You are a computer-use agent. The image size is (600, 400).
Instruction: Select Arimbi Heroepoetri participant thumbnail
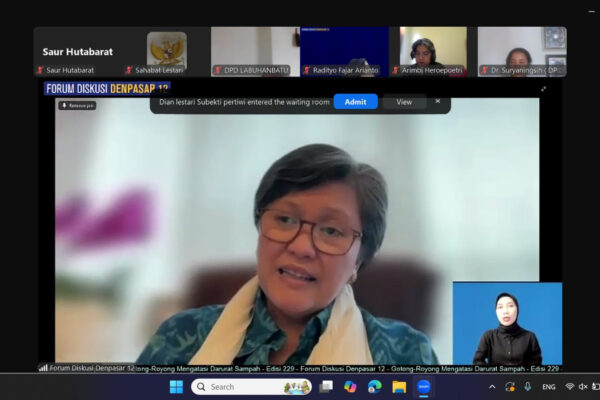[x=433, y=52]
